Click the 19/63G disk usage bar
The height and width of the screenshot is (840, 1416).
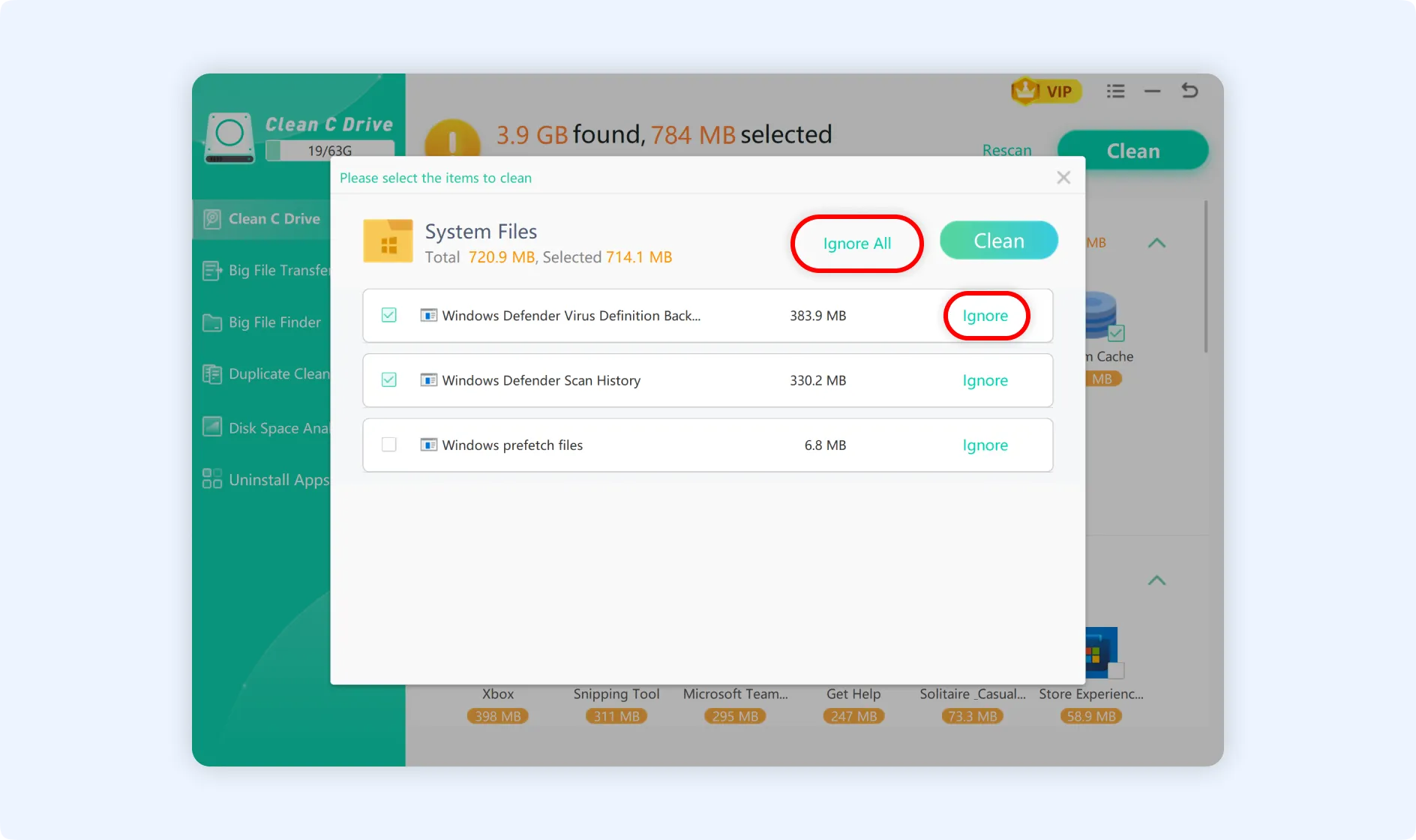point(330,151)
